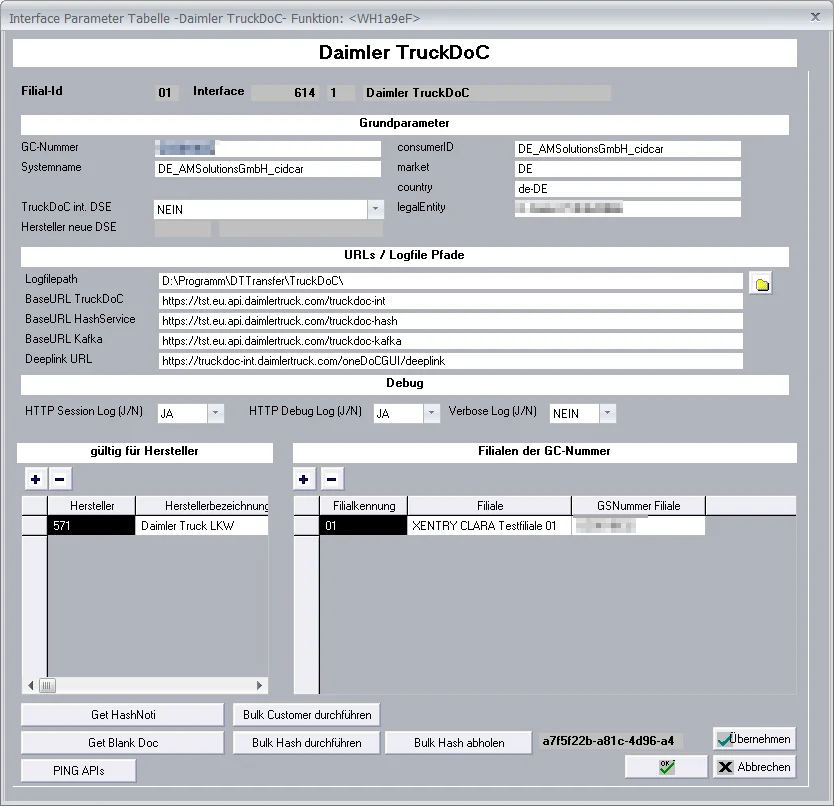834x806 pixels.
Task: Click Bulk Hash abholen
Action: click(x=459, y=743)
